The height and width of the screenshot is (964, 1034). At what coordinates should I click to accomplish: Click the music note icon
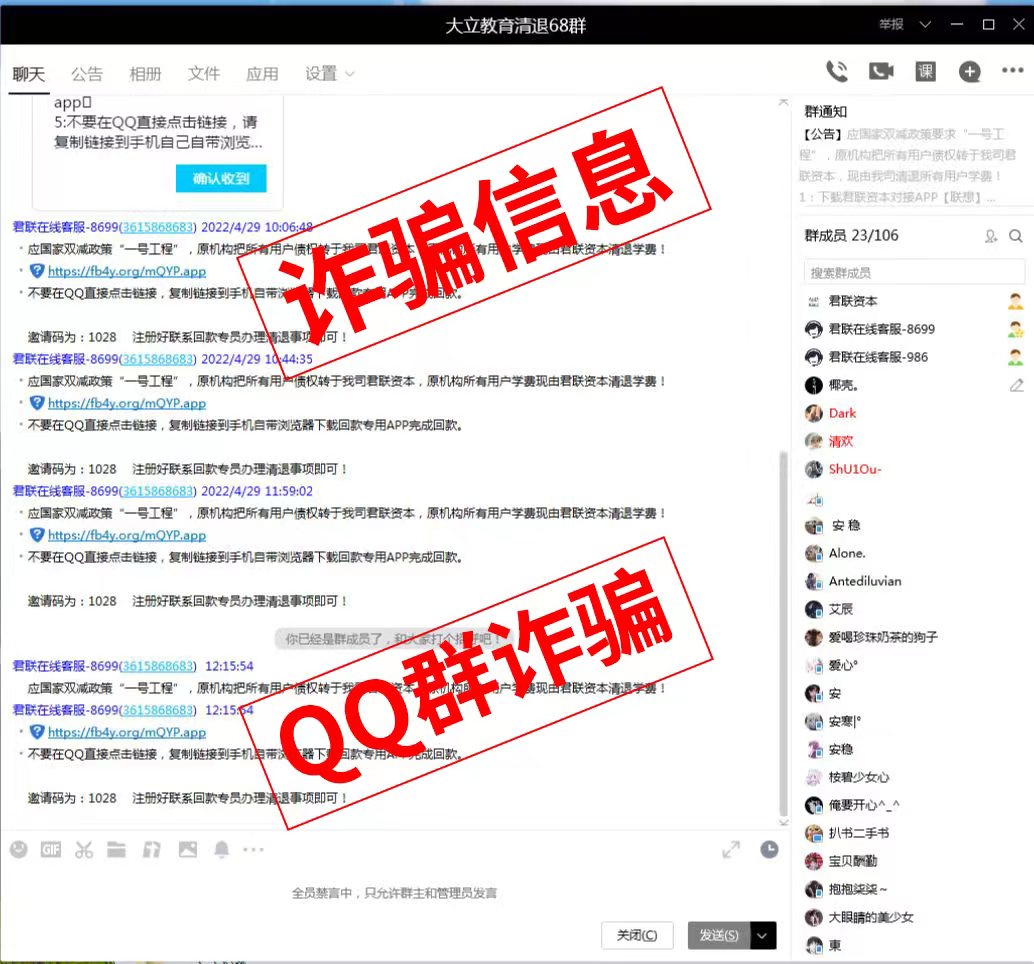tap(152, 849)
